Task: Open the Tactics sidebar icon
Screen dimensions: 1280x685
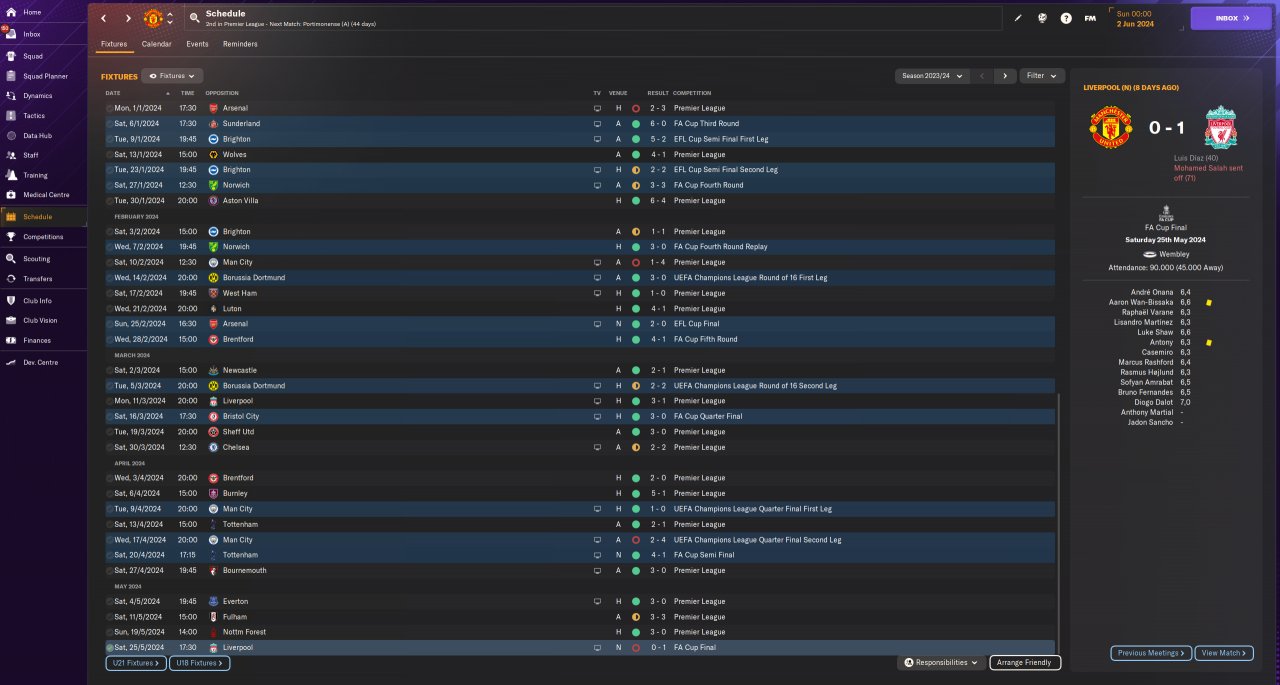Action: (x=11, y=116)
